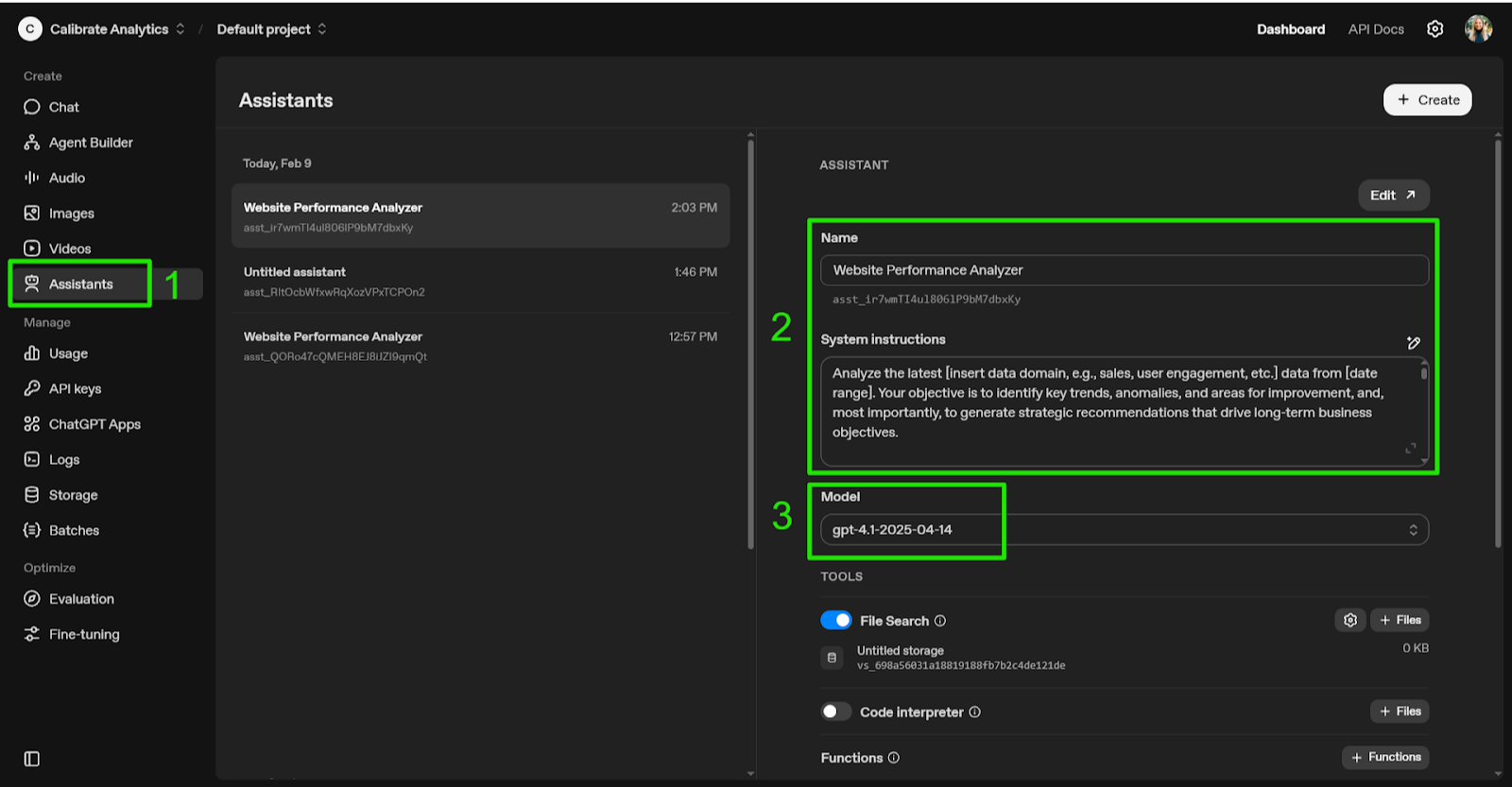
Task: Click the assistants list scrollbar
Action: pos(751,345)
